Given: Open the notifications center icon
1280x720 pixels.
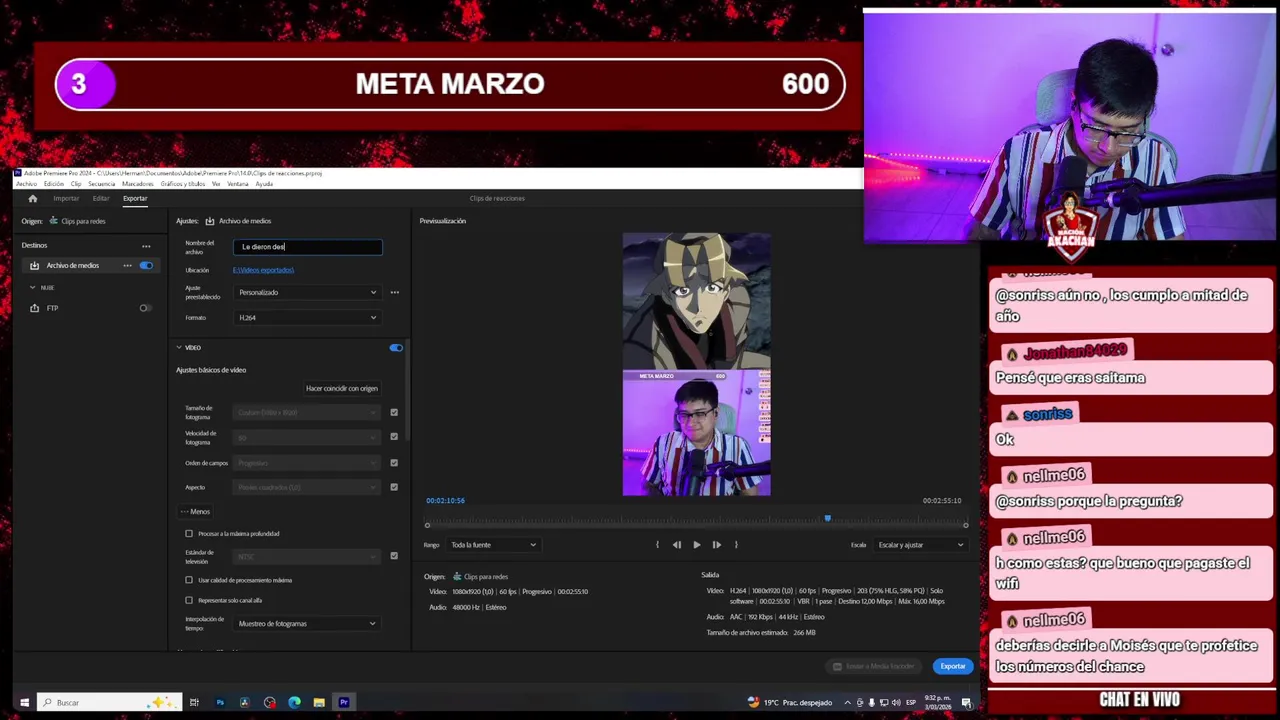Looking at the screenshot, I should (966, 703).
